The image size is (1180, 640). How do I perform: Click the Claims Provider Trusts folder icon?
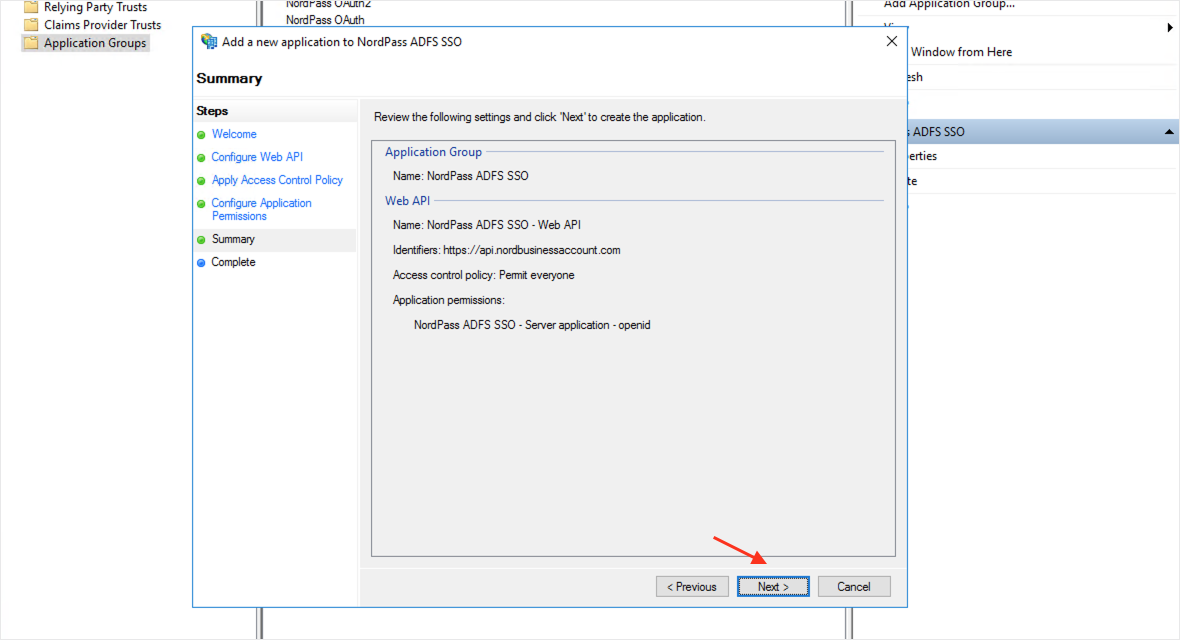pyautogui.click(x=31, y=25)
